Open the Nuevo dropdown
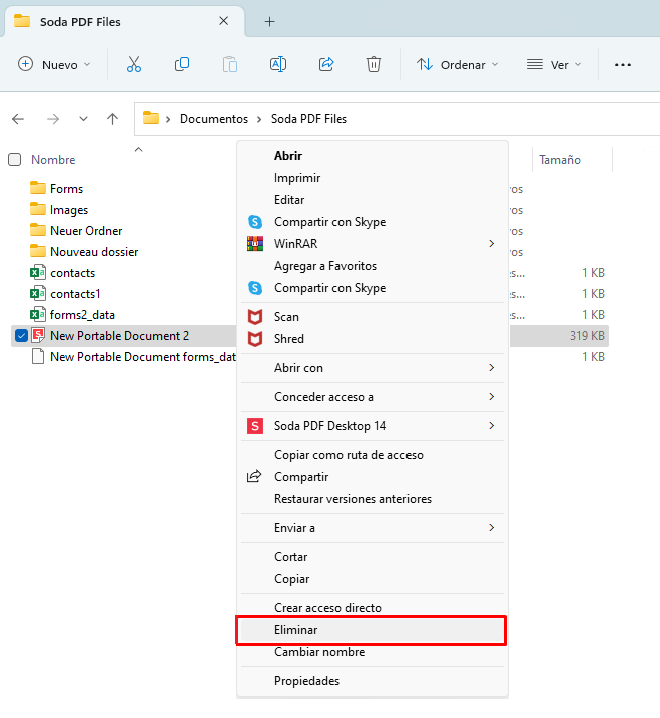 (54, 65)
